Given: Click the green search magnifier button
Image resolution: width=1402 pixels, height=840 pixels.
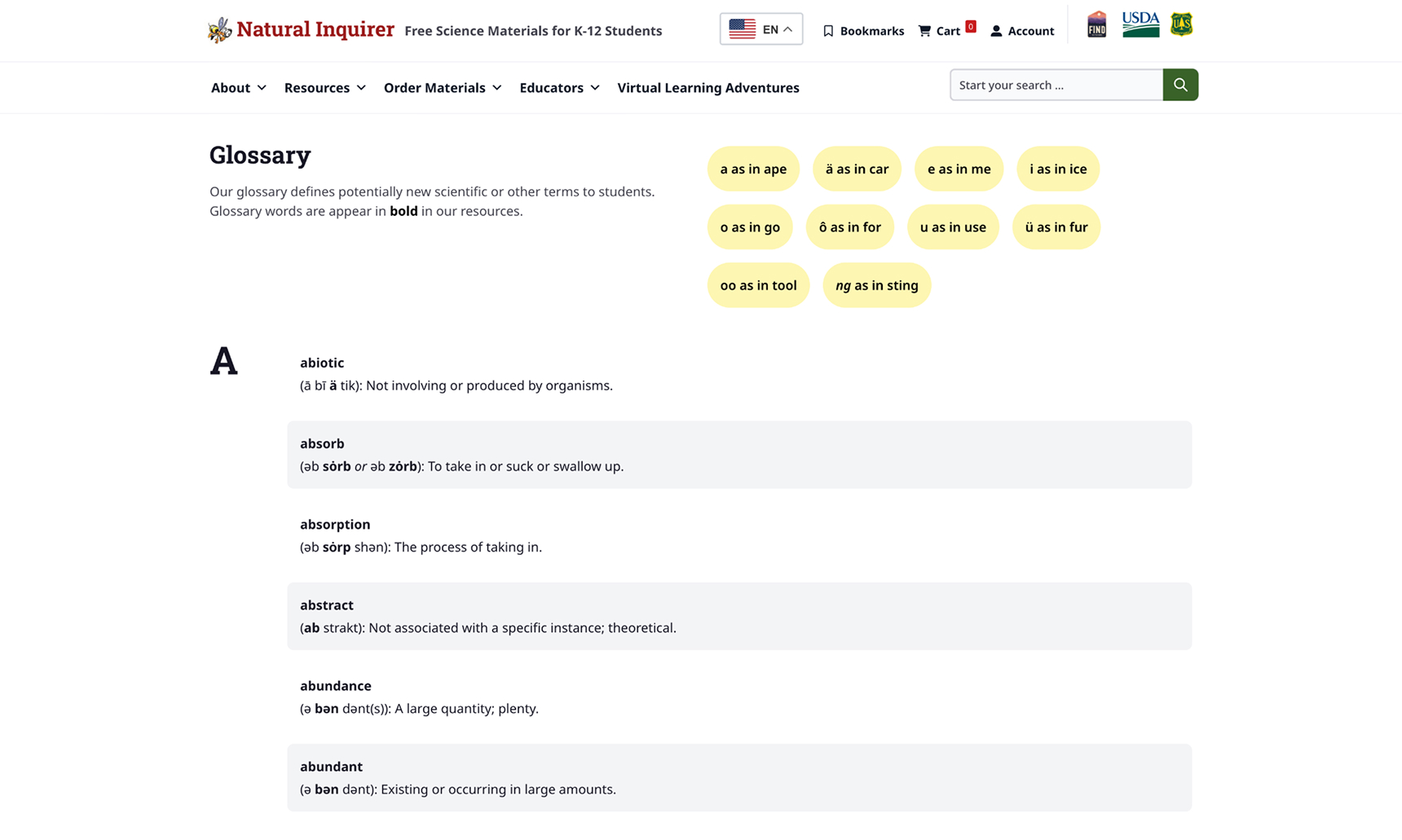Looking at the screenshot, I should pyautogui.click(x=1180, y=85).
